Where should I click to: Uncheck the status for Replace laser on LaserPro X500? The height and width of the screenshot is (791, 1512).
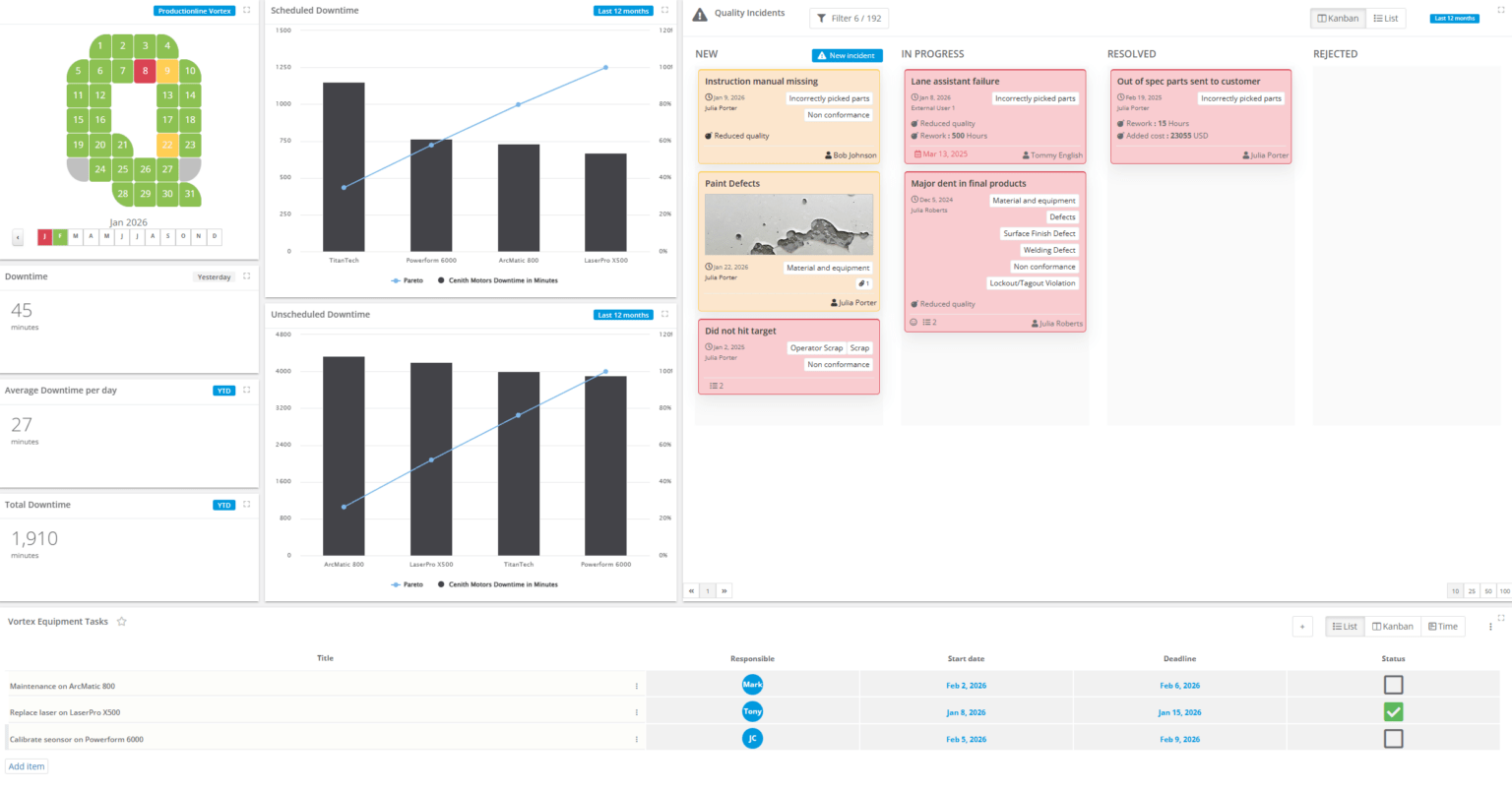click(1393, 711)
